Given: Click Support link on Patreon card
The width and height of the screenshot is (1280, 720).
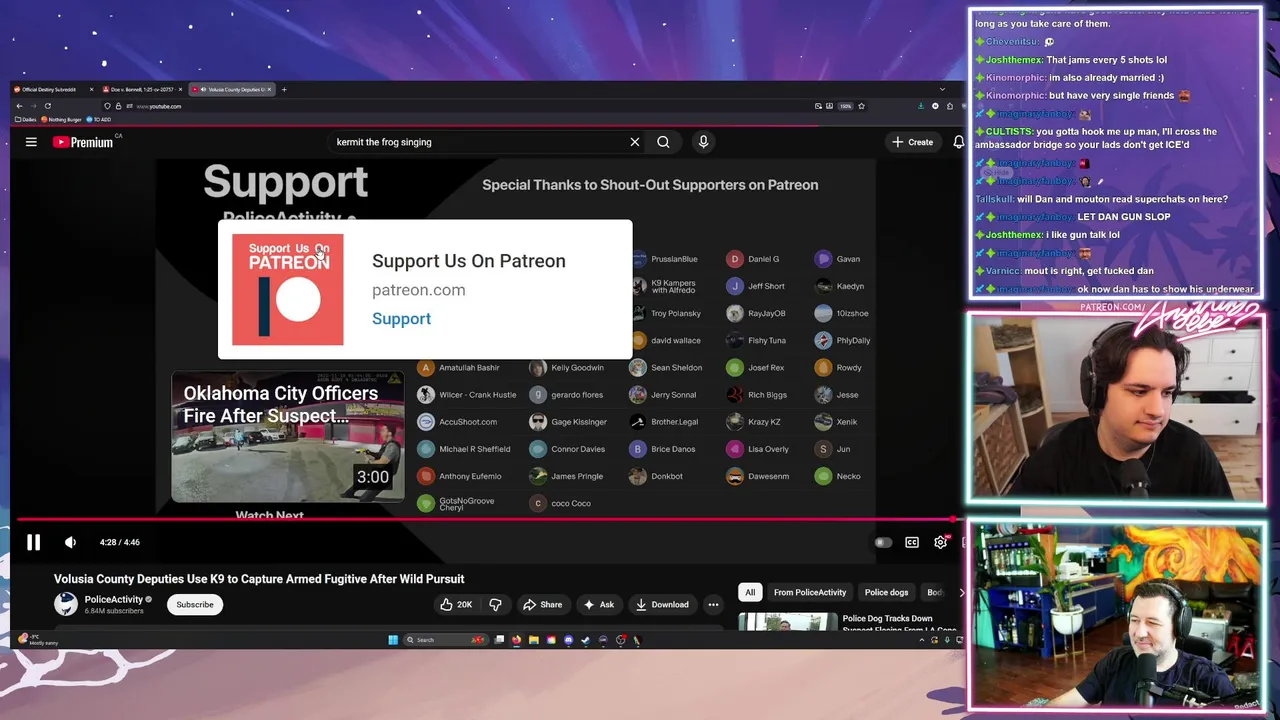Looking at the screenshot, I should pos(401,318).
